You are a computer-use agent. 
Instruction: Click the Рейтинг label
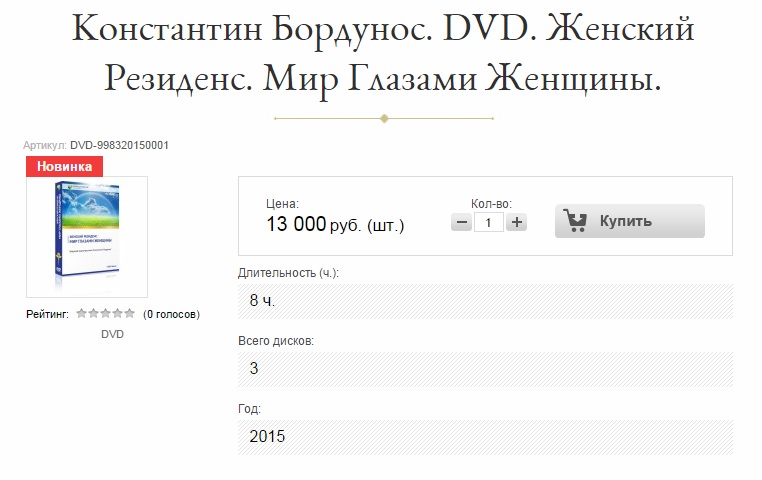(x=47, y=314)
